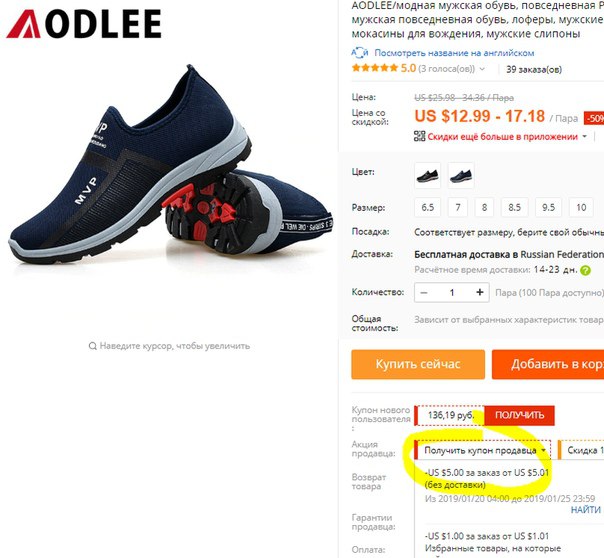Select the black shoe color option
Screen dimensions: 604x558
point(428,176)
